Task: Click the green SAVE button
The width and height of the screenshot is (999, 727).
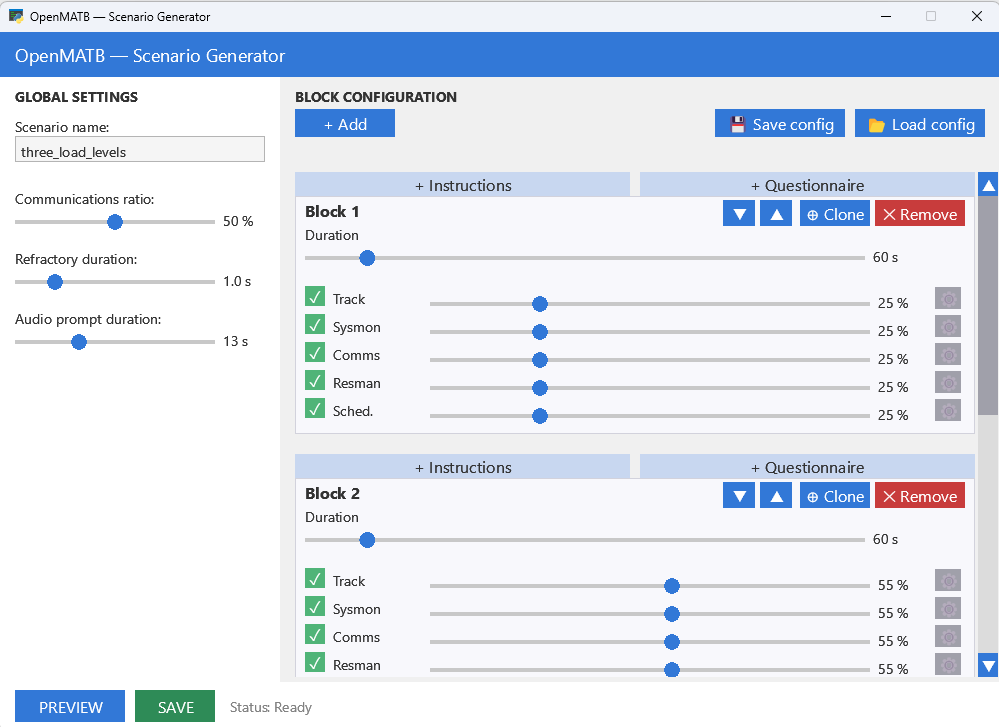Action: [x=175, y=707]
